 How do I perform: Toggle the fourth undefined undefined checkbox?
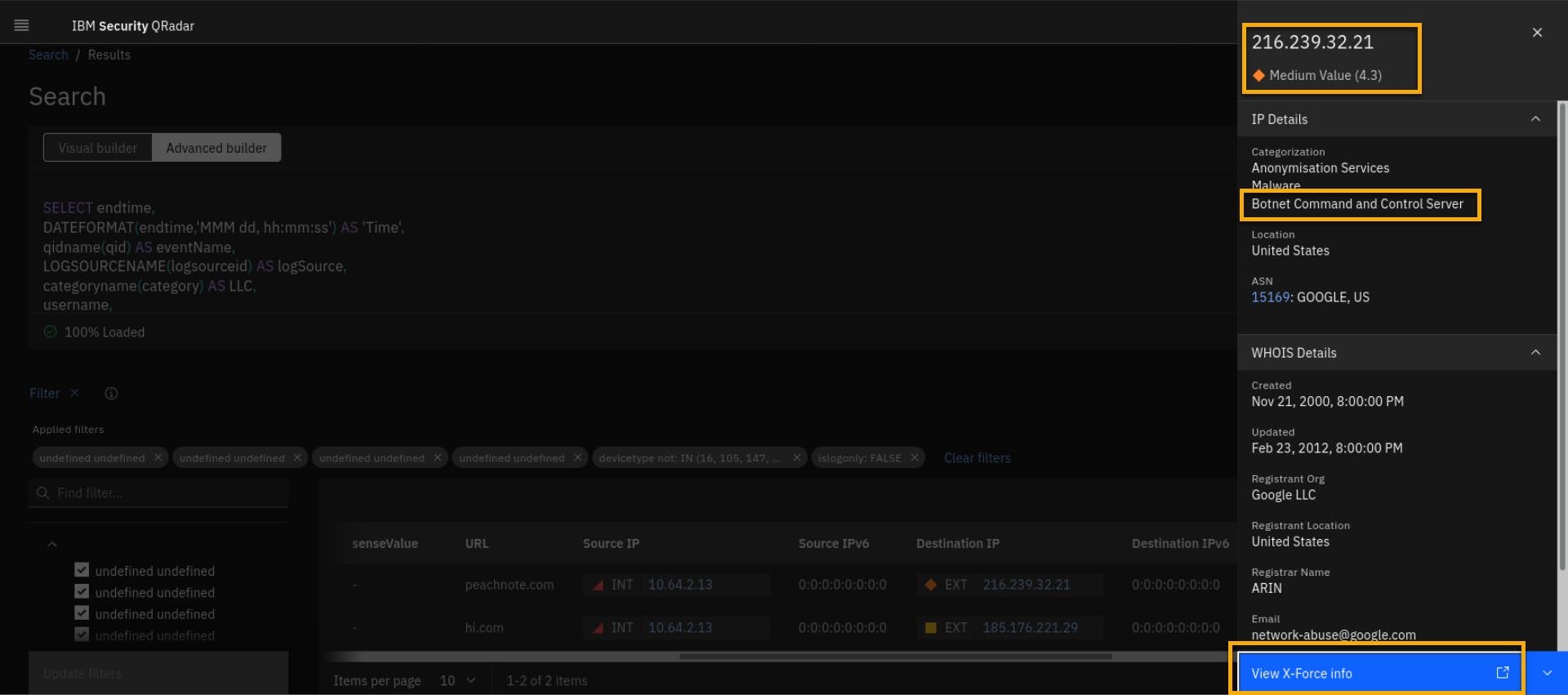pos(82,635)
